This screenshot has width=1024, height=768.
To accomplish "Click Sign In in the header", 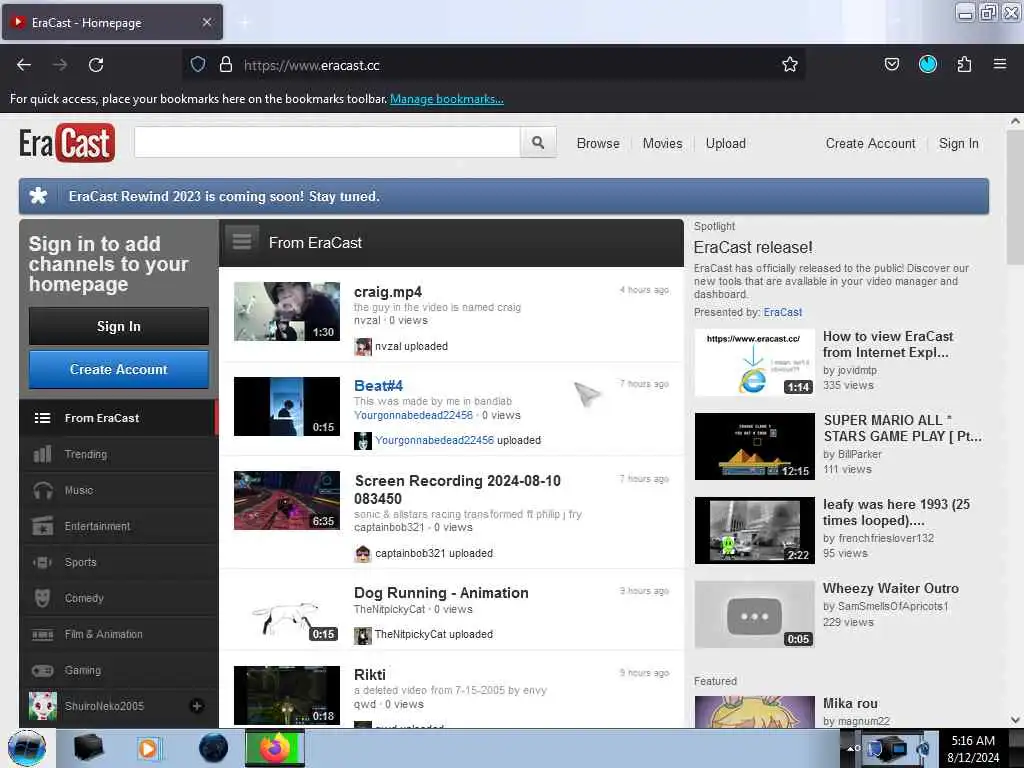I will [958, 143].
